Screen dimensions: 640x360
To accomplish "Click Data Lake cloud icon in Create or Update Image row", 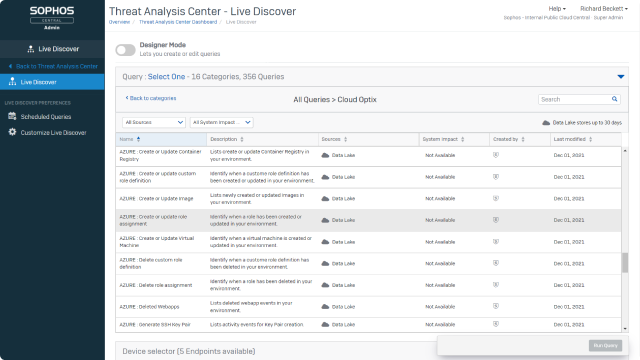I will click(x=325, y=199).
